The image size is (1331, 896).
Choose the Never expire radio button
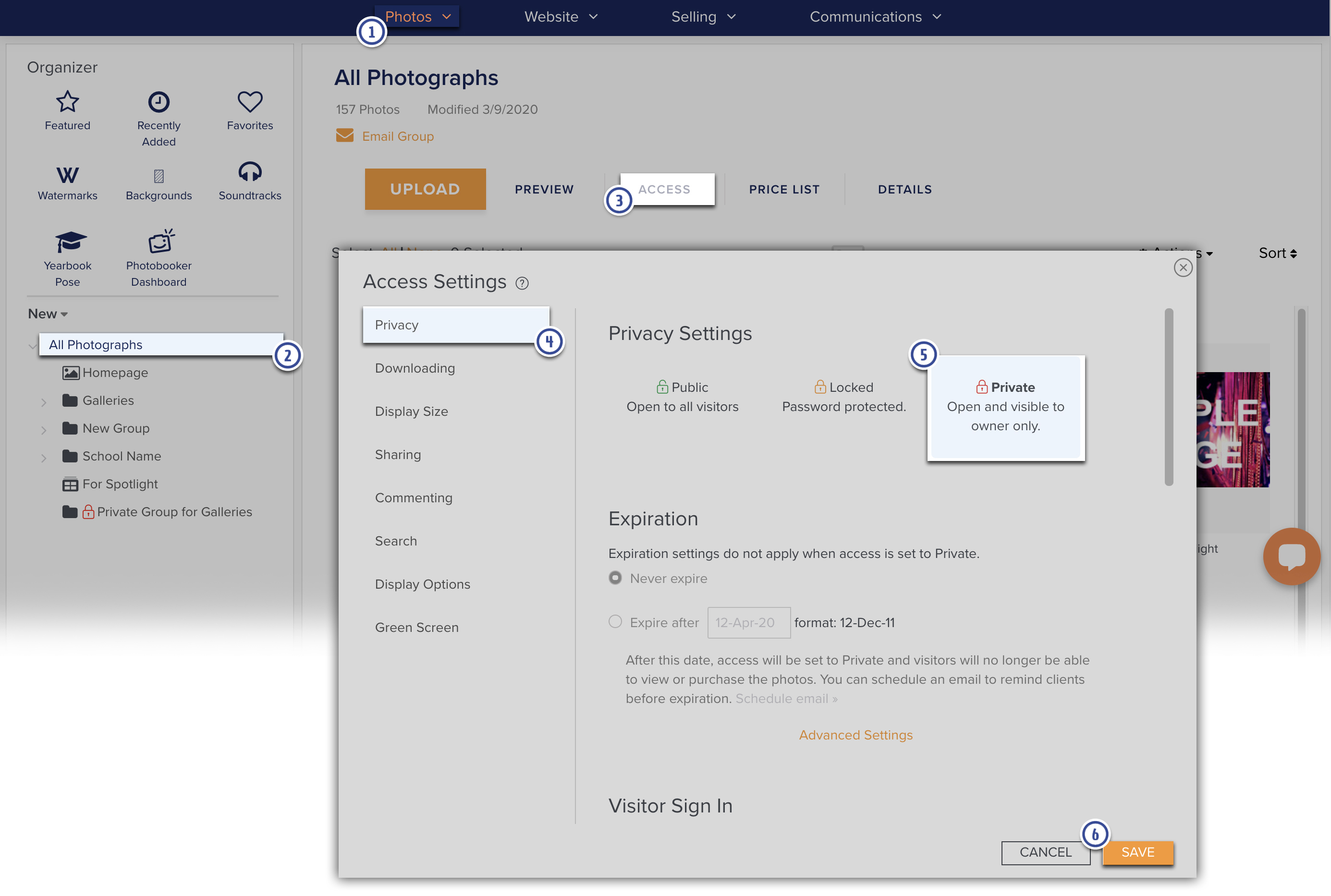pos(615,578)
